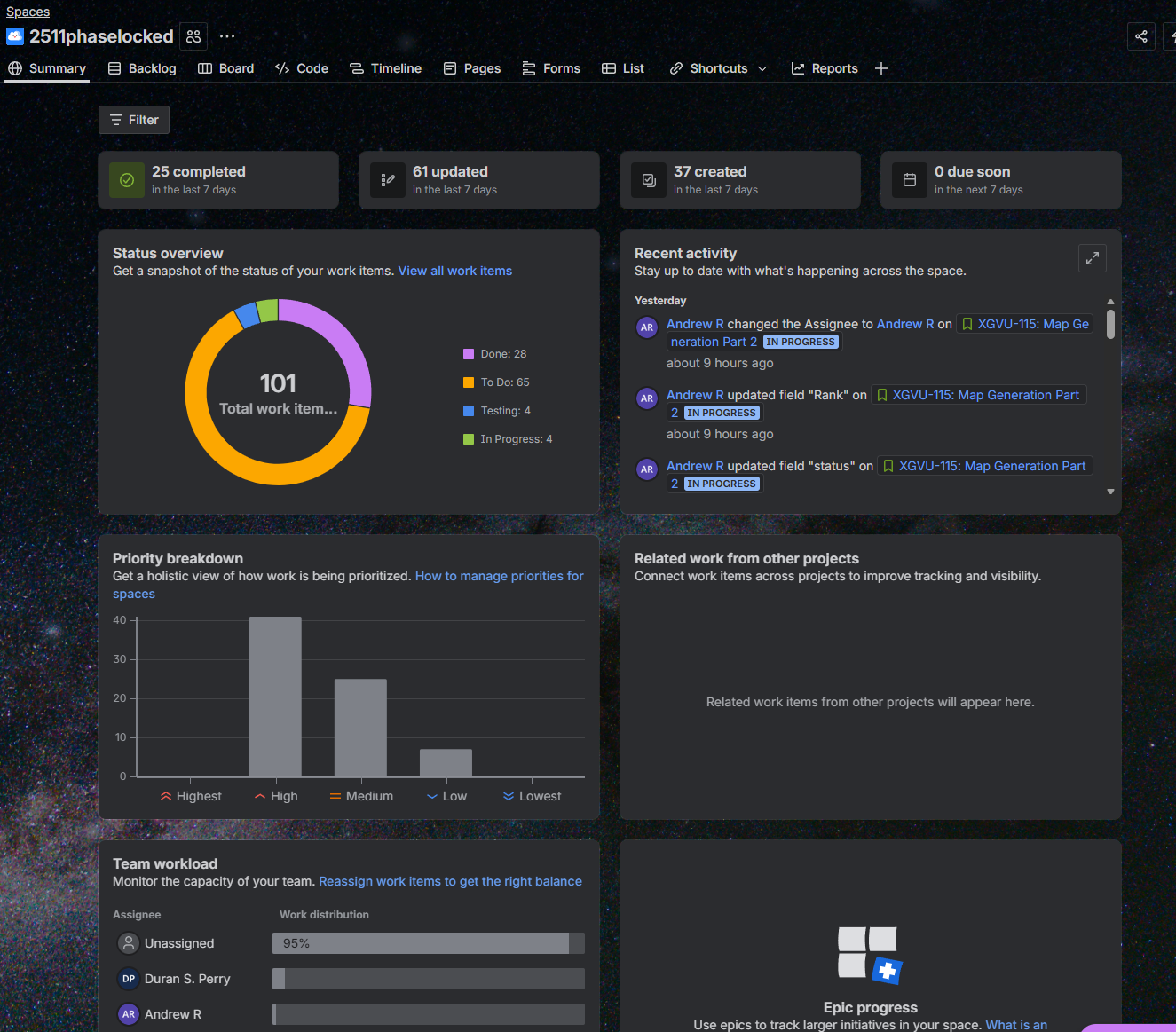Open the Reports tab
Image resolution: width=1176 pixels, height=1032 pixels.
[x=825, y=68]
